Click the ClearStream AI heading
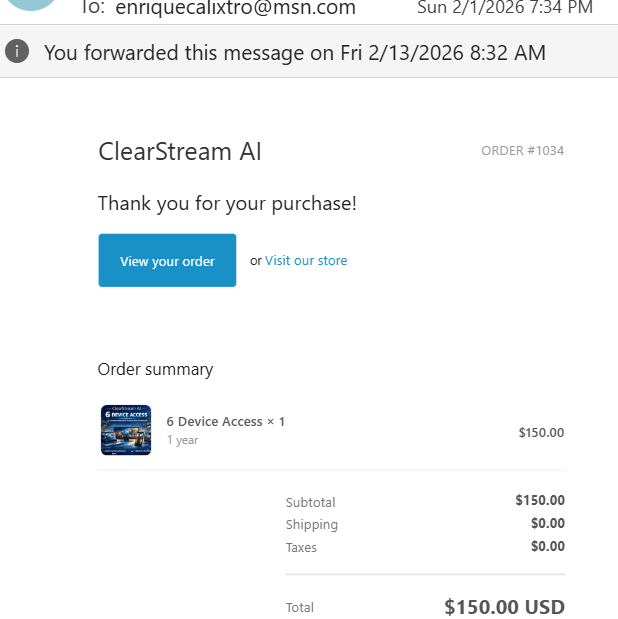The width and height of the screenshot is (618, 619). coord(180,151)
